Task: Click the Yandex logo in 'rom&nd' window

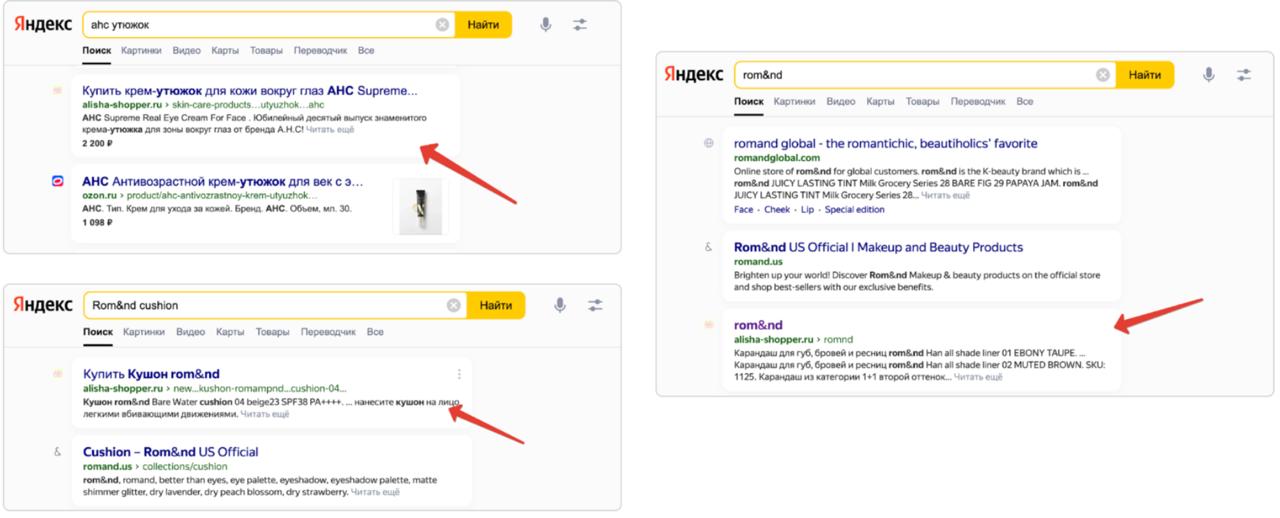Action: pos(695,75)
